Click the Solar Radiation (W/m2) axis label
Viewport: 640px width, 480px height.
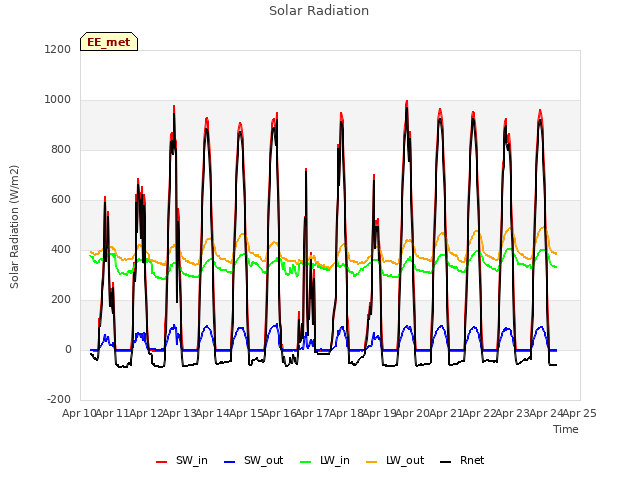click(14, 227)
